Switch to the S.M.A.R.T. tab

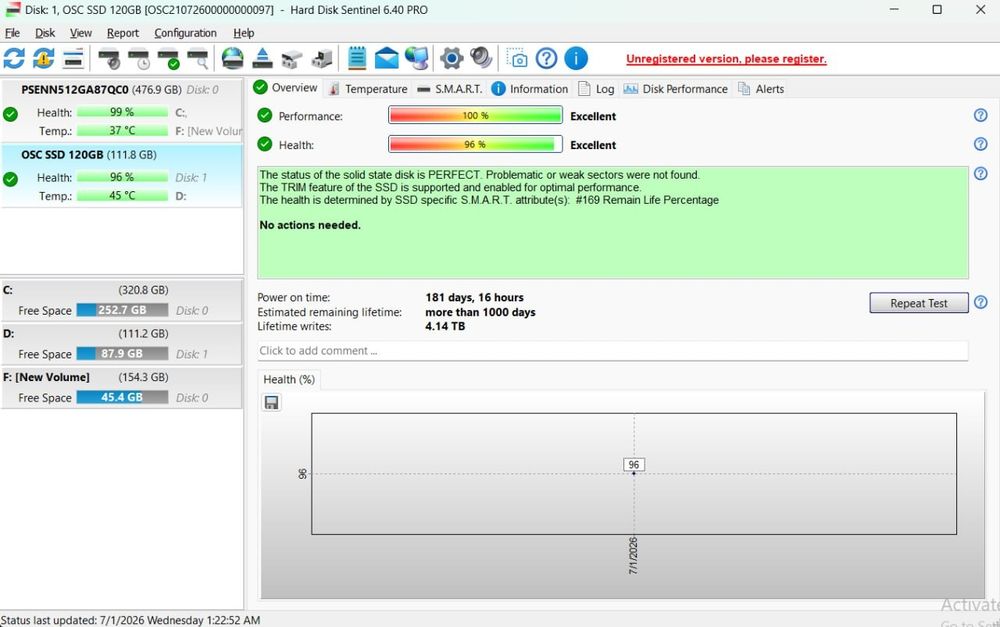tap(450, 89)
